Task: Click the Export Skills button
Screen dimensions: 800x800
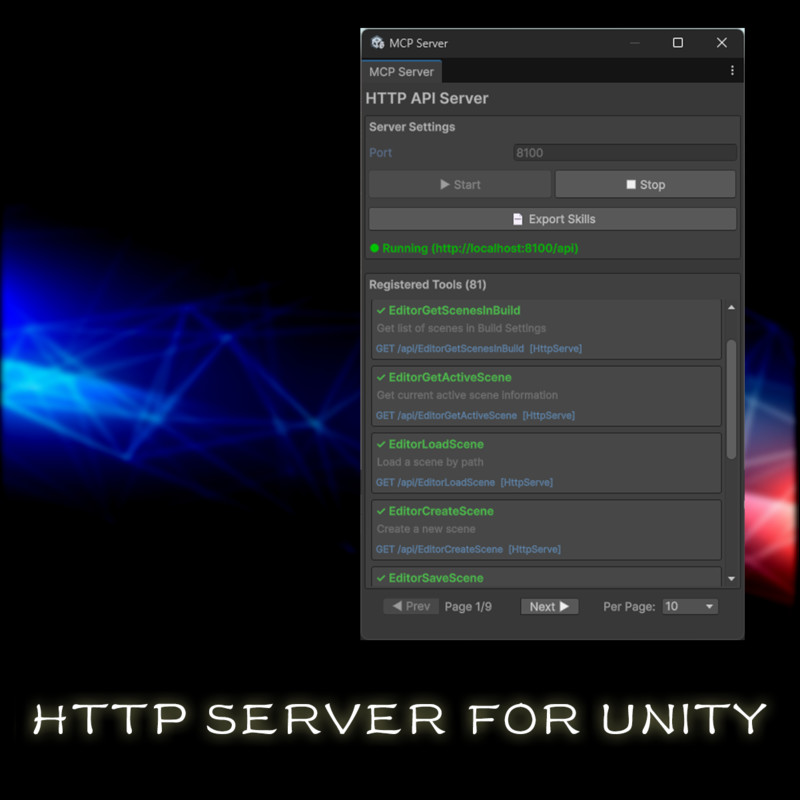Action: pos(553,219)
